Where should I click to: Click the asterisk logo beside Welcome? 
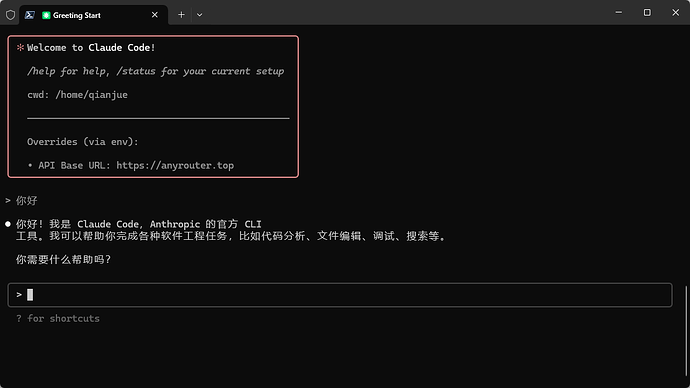20,47
